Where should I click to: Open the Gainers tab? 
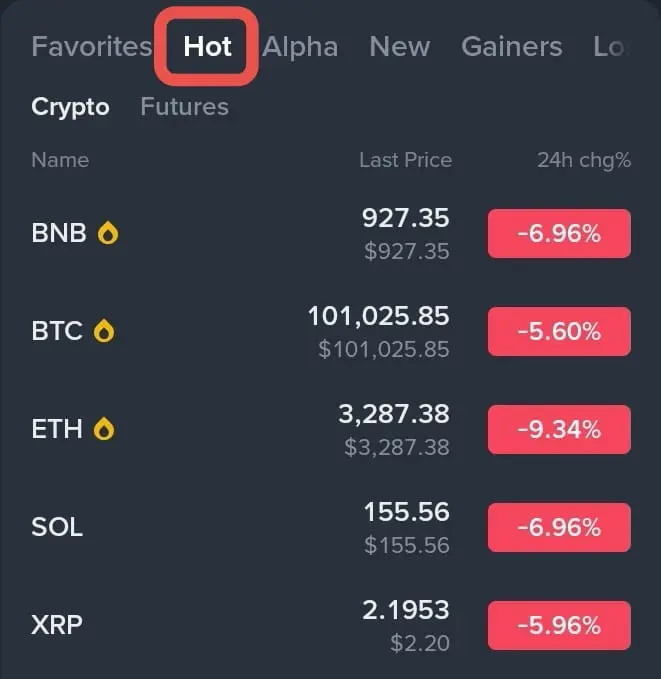click(x=511, y=47)
